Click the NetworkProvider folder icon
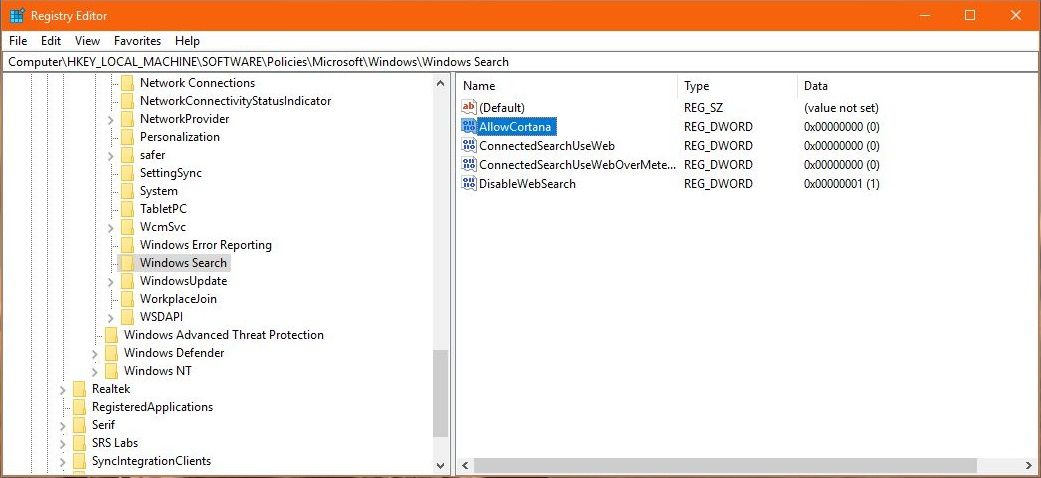 127,119
